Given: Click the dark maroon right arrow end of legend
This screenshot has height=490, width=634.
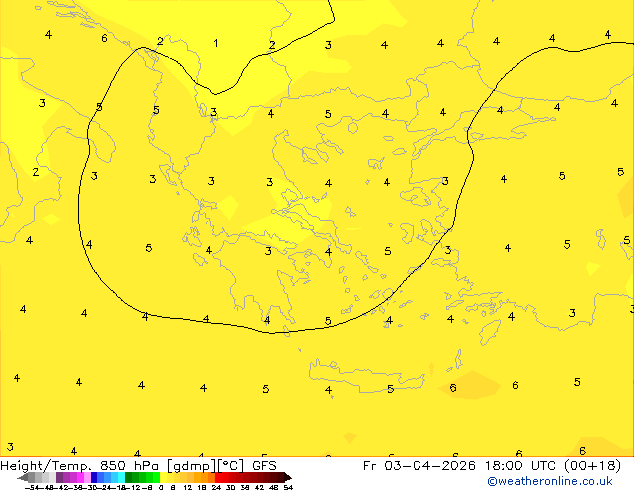Looking at the screenshot, I should (287, 477).
